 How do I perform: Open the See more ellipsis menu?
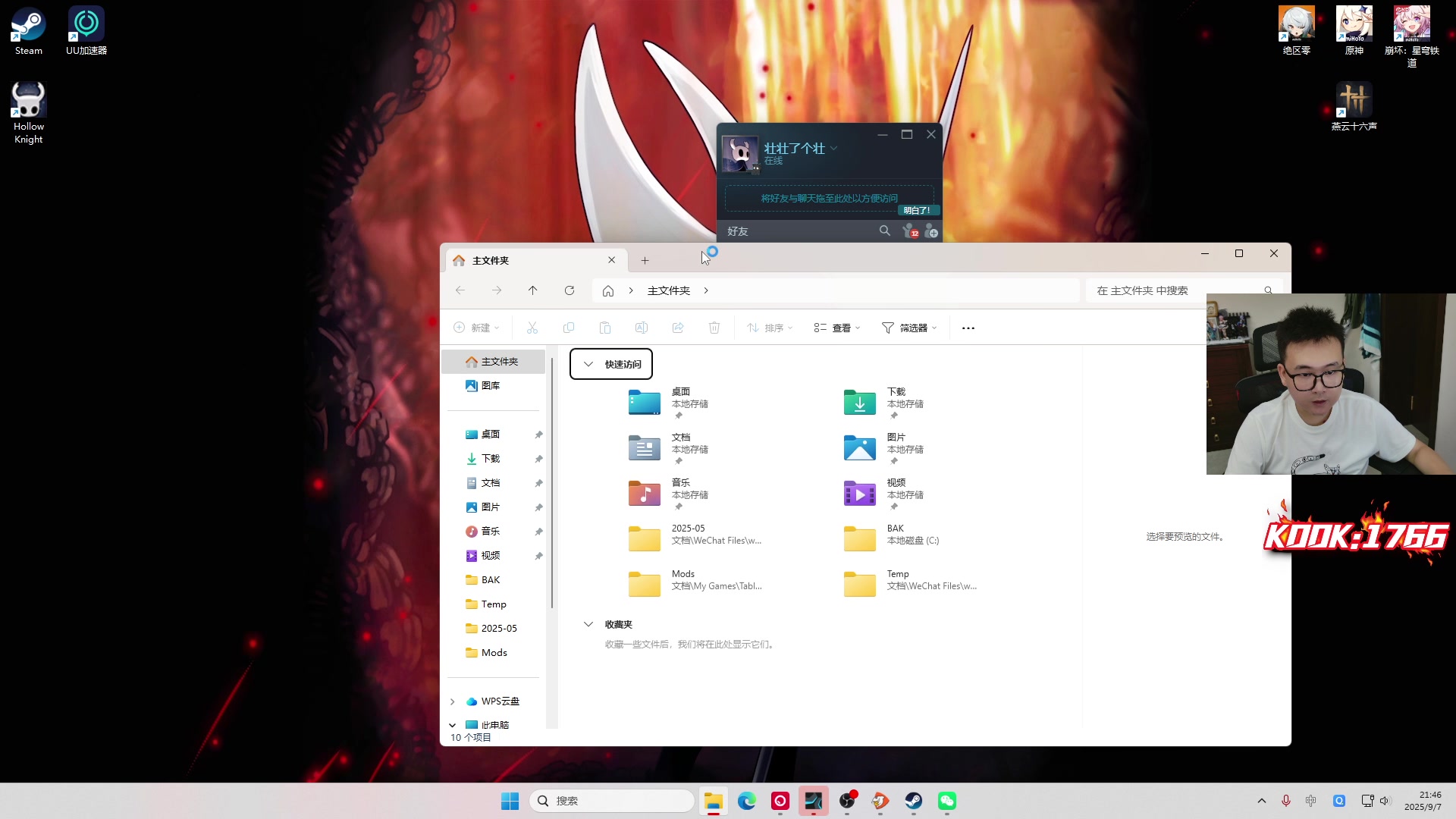968,328
